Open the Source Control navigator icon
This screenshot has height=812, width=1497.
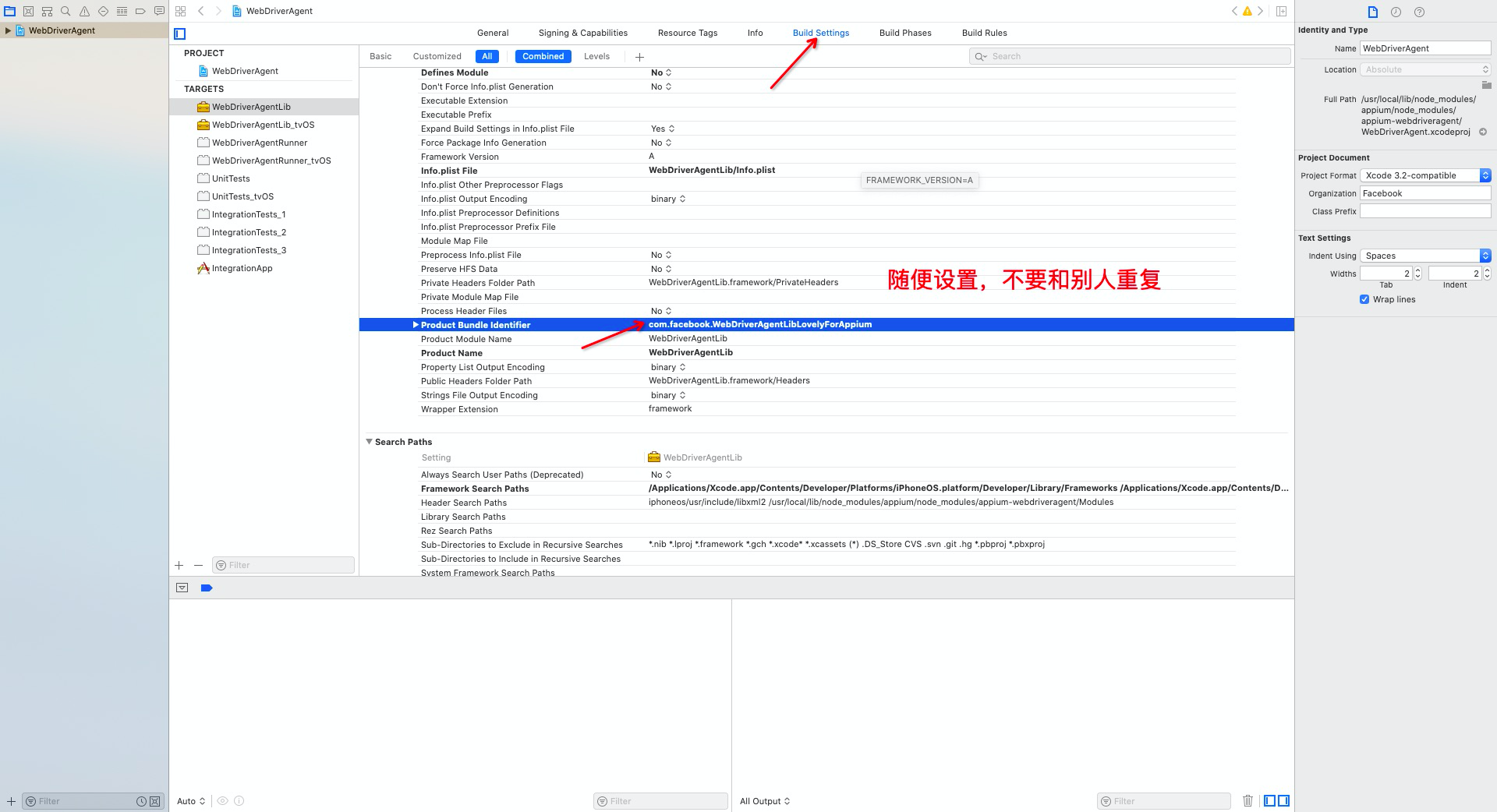28,11
